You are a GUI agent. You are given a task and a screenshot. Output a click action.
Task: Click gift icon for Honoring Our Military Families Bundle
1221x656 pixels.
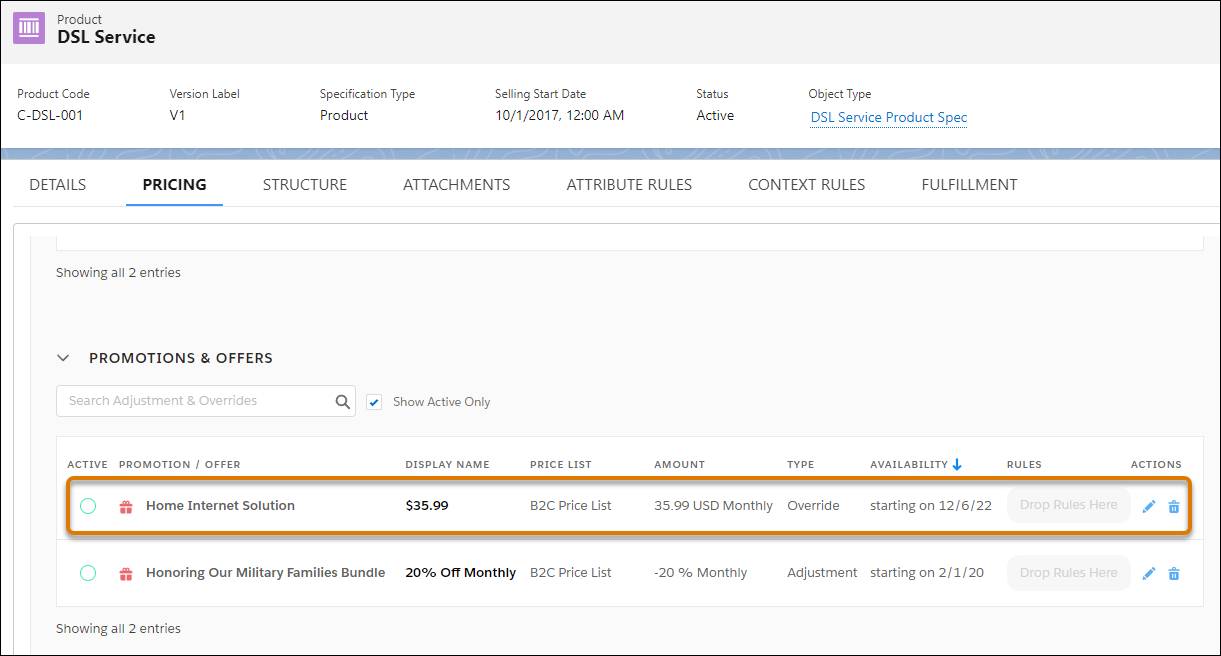pyautogui.click(x=126, y=574)
